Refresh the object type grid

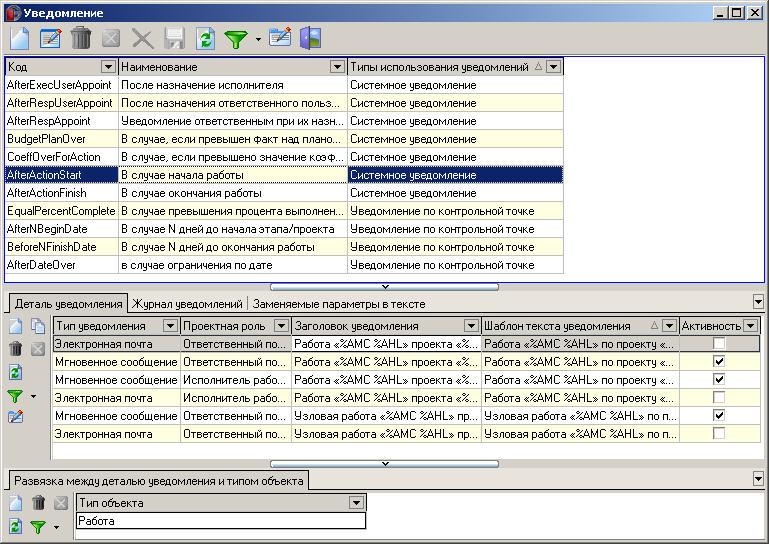[16, 527]
